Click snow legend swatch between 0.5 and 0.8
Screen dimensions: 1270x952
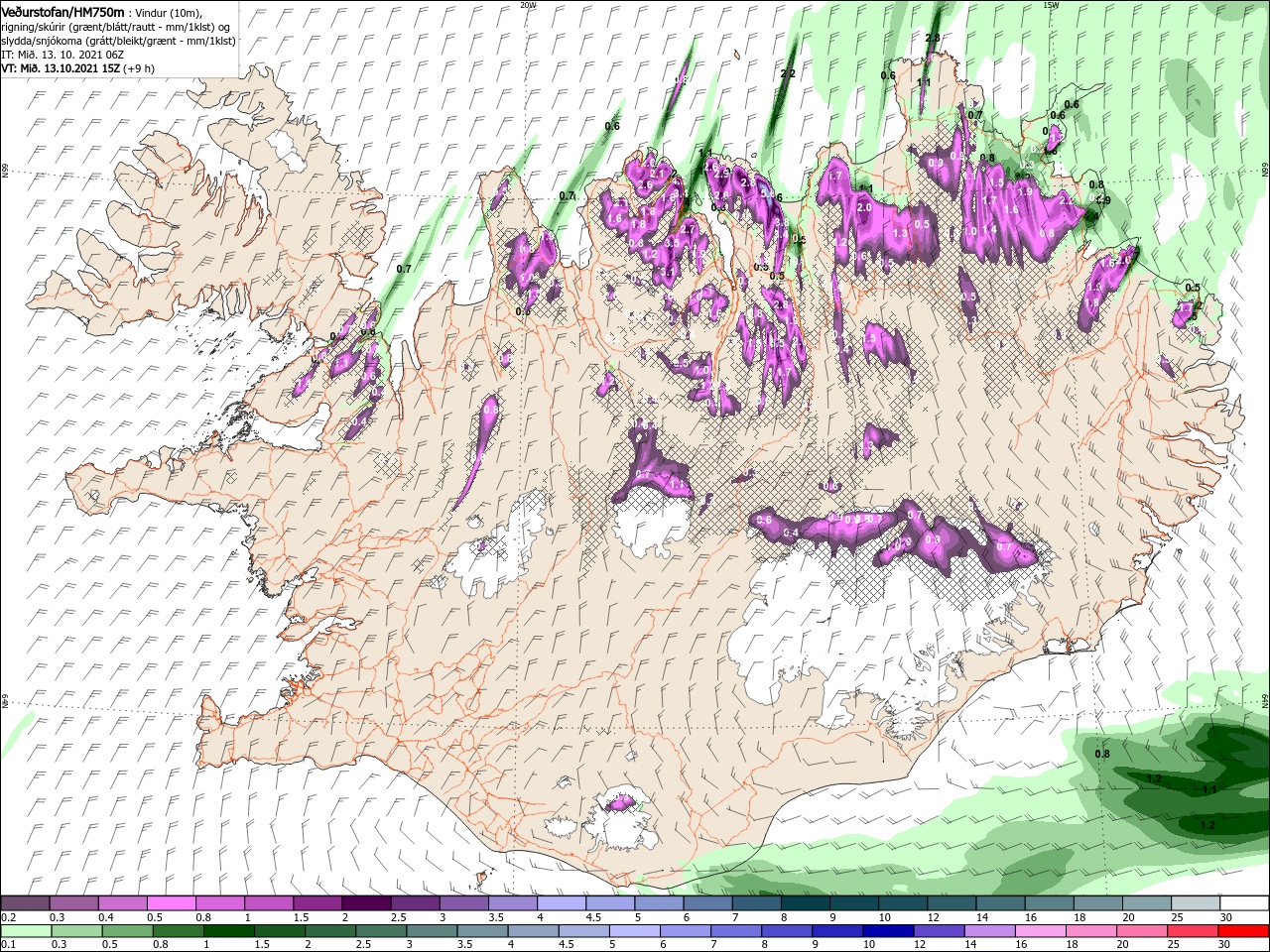point(171,903)
